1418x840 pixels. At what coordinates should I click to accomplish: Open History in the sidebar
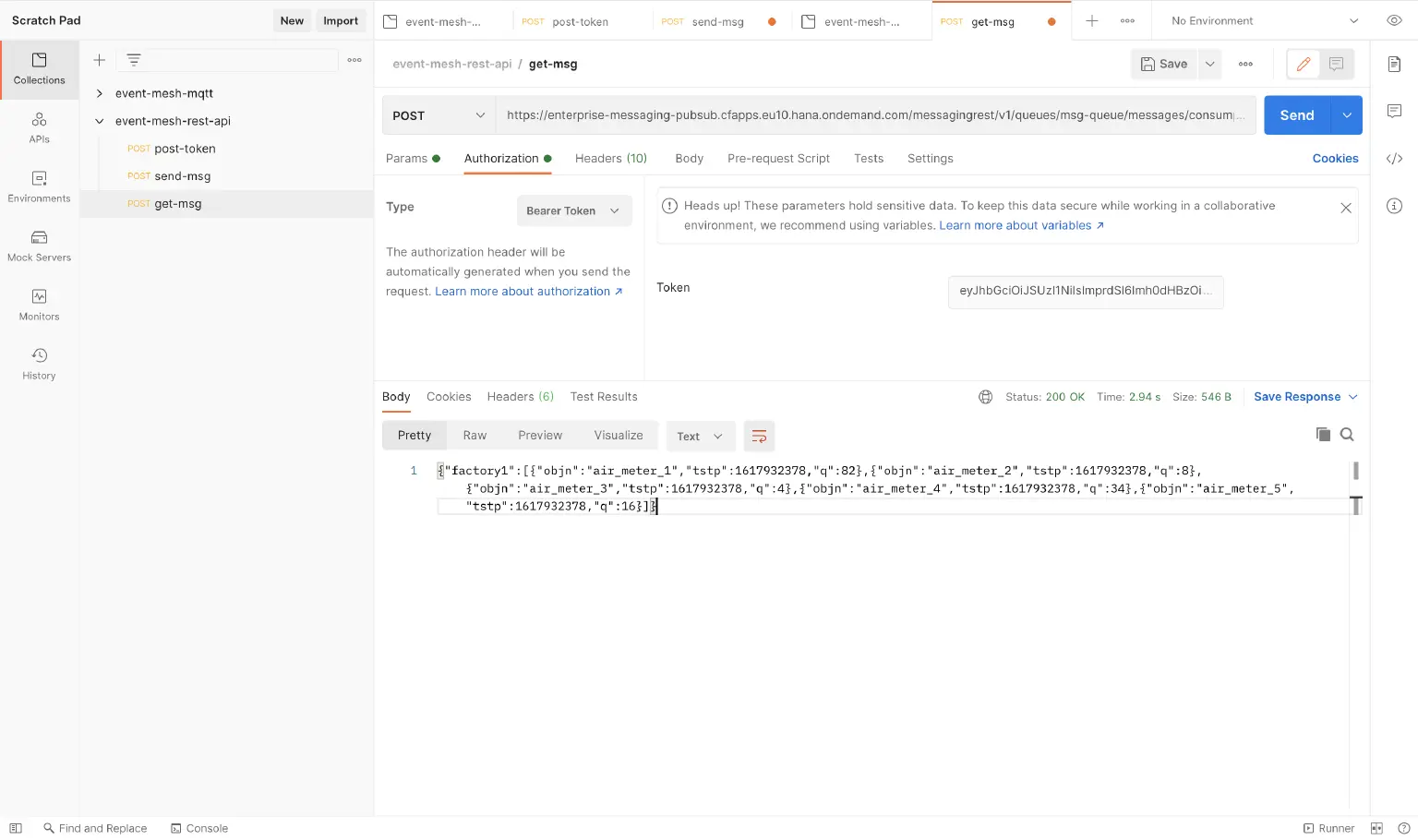pyautogui.click(x=39, y=364)
